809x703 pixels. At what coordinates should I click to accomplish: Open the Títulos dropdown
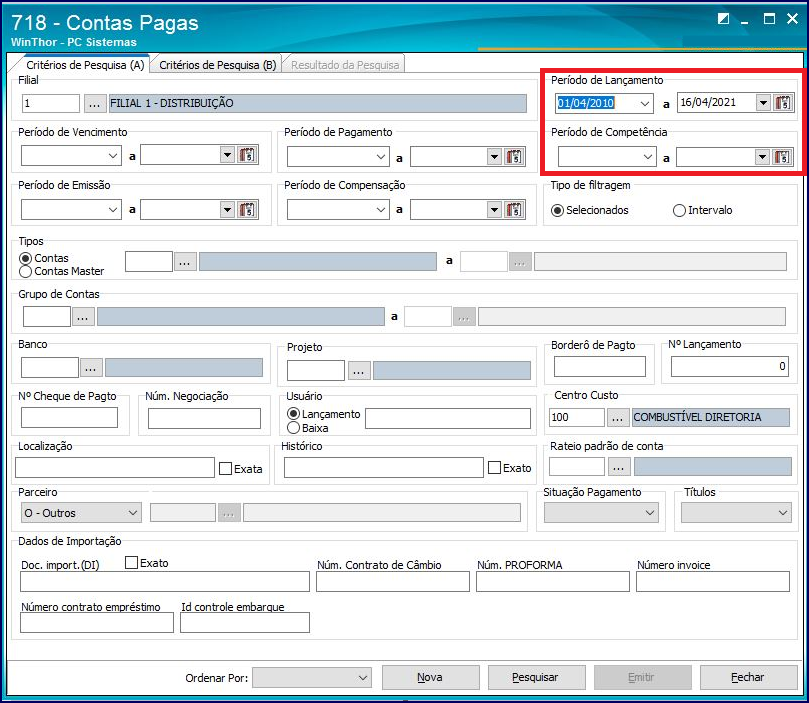736,513
